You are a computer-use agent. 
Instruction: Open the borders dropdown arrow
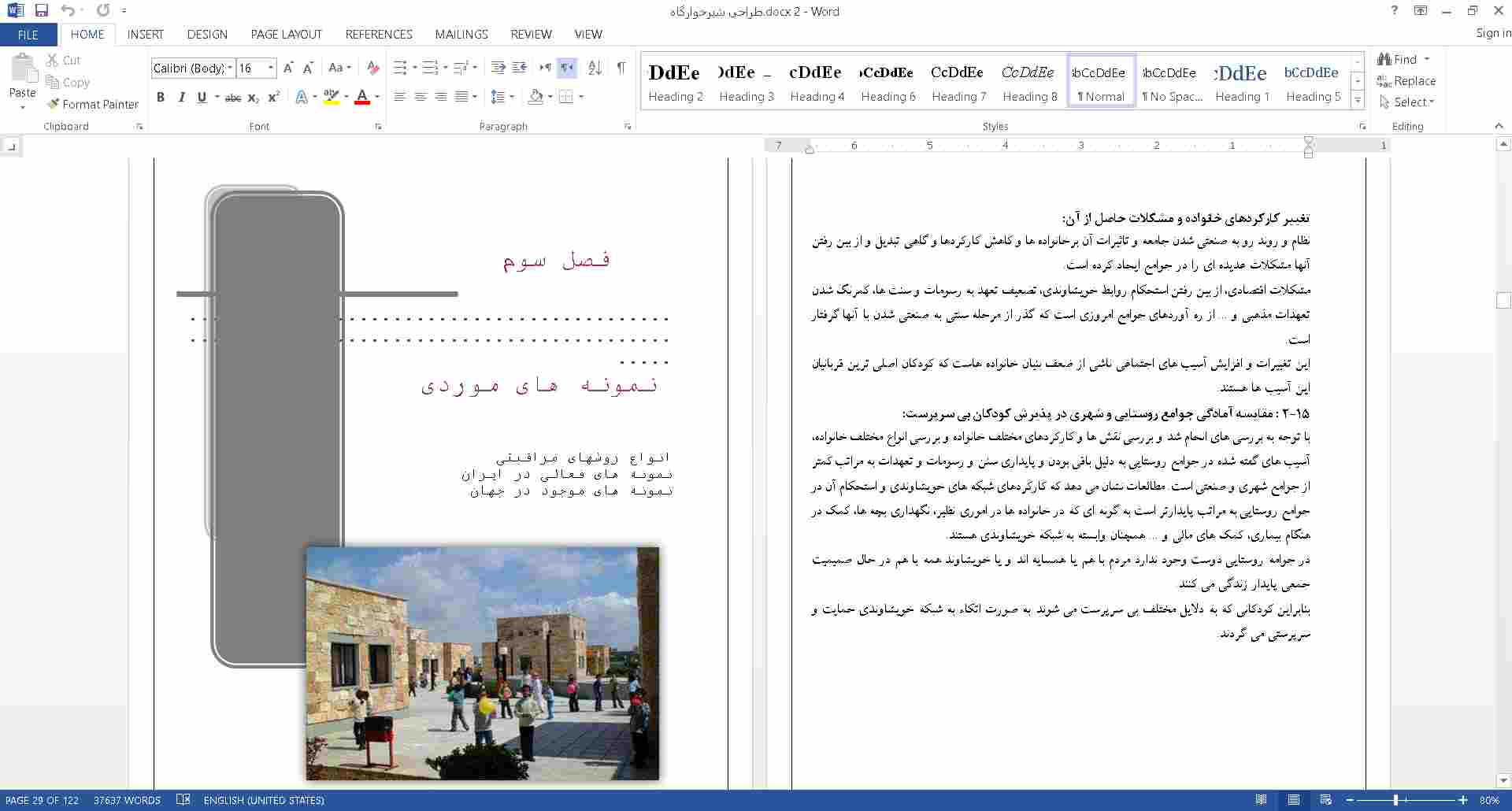[581, 97]
